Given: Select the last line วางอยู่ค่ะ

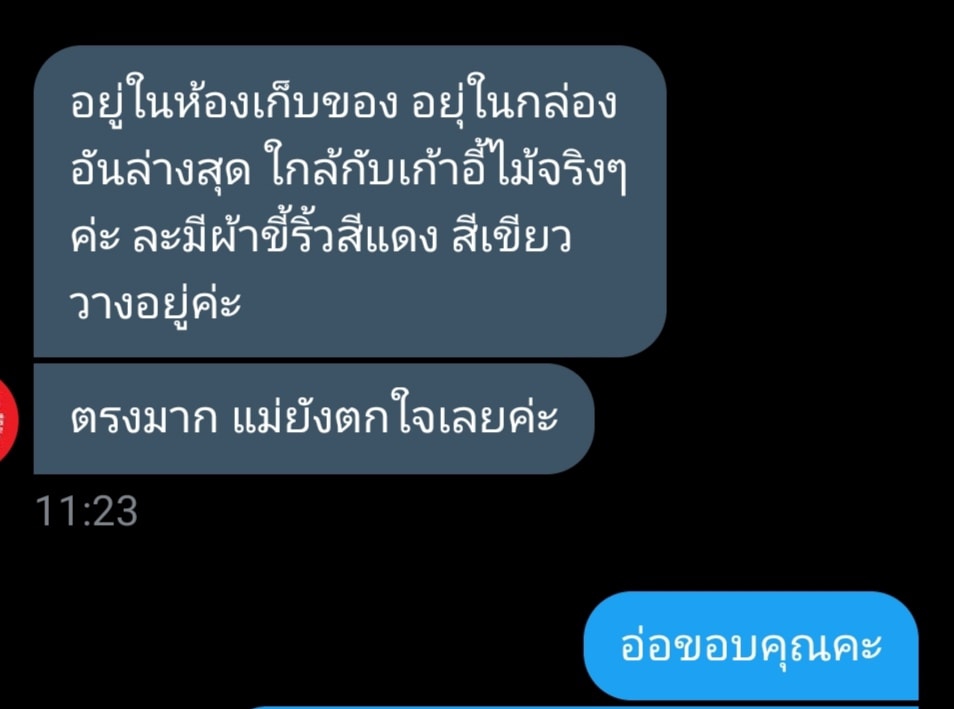Looking at the screenshot, I should tap(156, 304).
